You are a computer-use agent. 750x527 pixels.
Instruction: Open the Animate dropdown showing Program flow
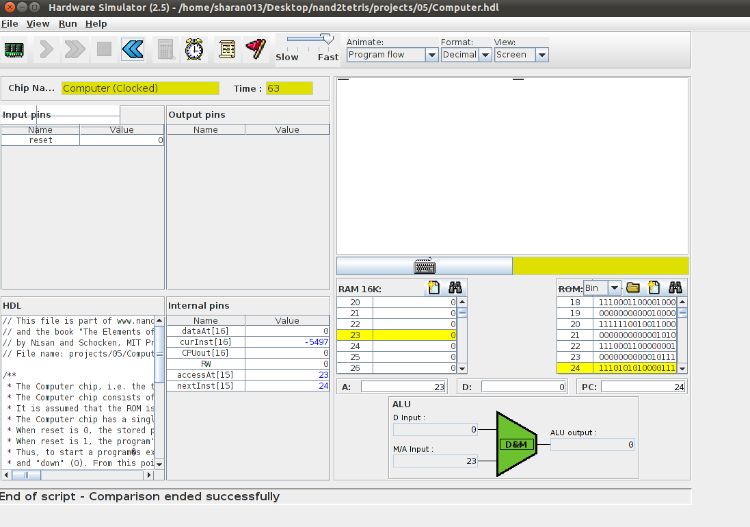coord(391,55)
